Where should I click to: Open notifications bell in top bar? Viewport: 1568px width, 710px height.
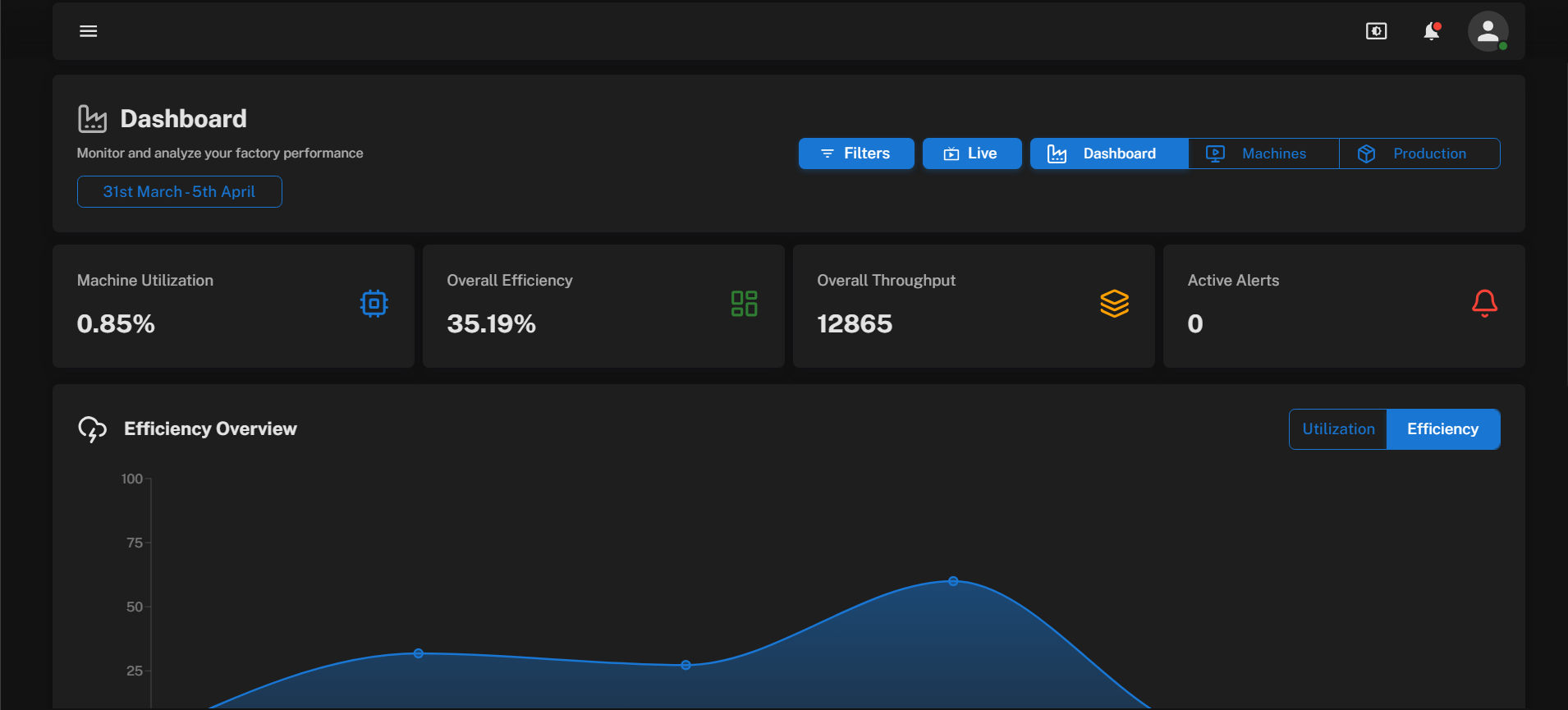click(x=1432, y=31)
